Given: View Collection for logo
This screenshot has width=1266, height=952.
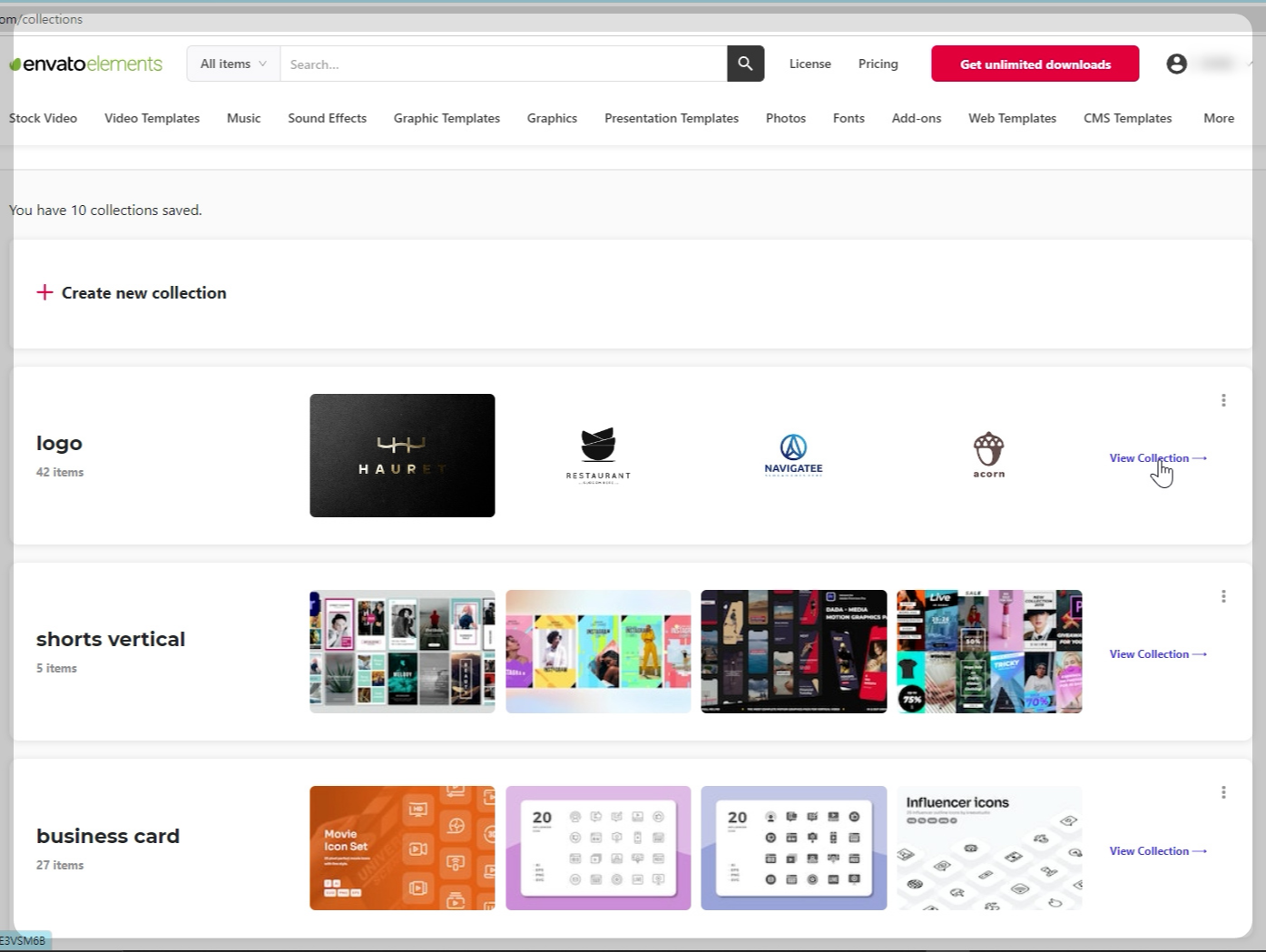Looking at the screenshot, I should click(1158, 457).
